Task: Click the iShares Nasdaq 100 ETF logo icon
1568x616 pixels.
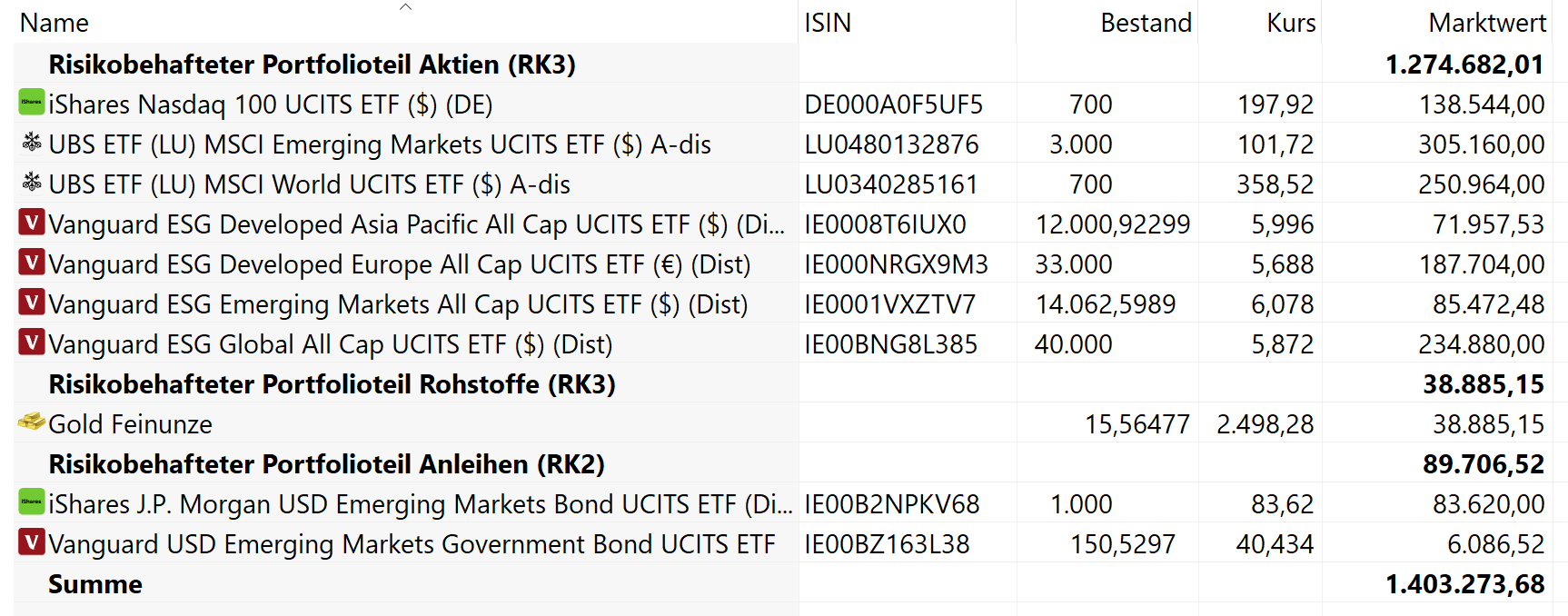Action: pos(32,103)
